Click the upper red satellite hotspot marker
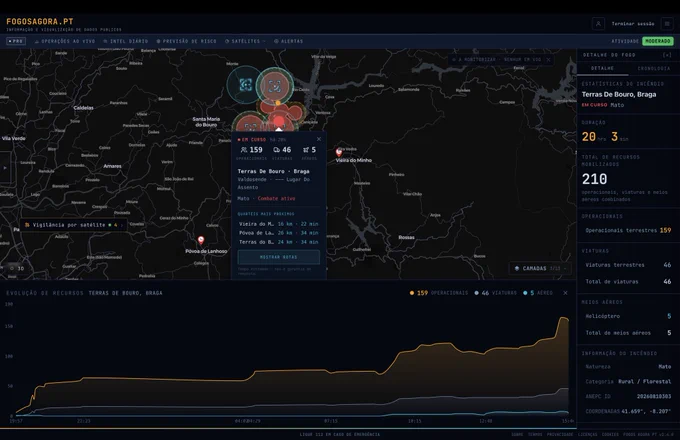The width and height of the screenshot is (680, 440). click(275, 86)
